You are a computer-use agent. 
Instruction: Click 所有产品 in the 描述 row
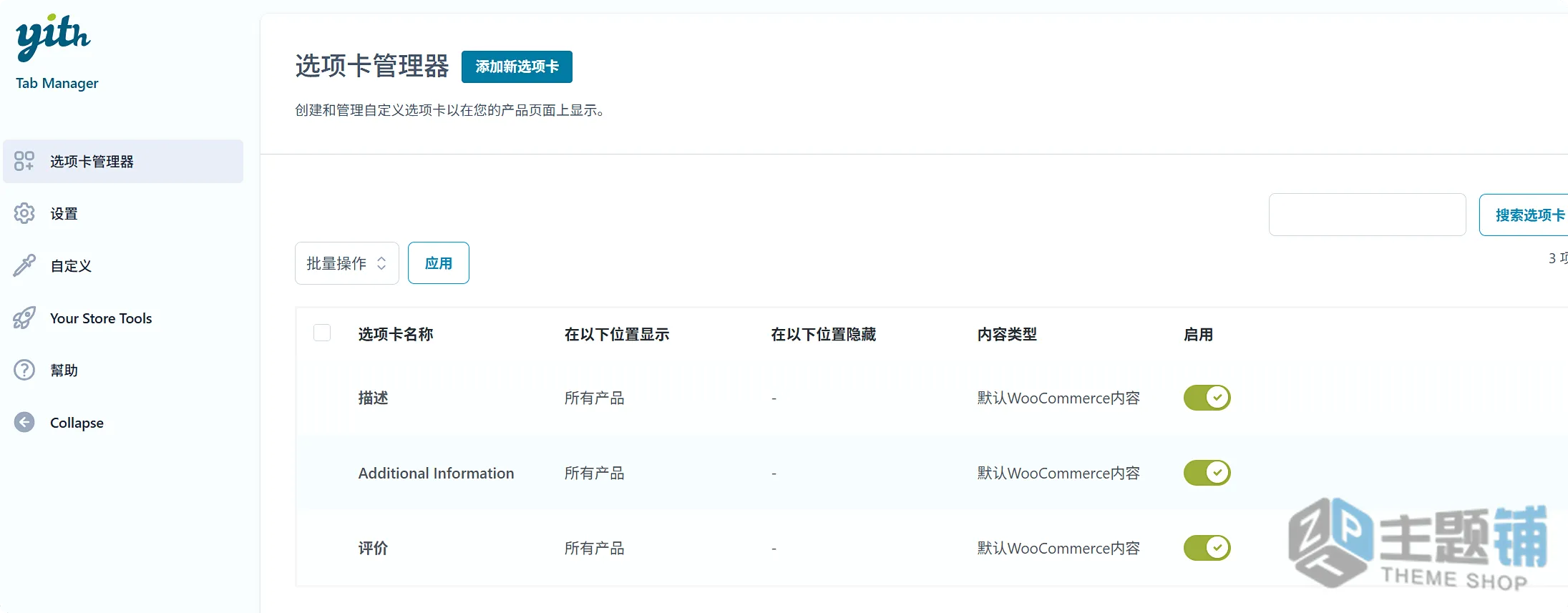point(594,398)
